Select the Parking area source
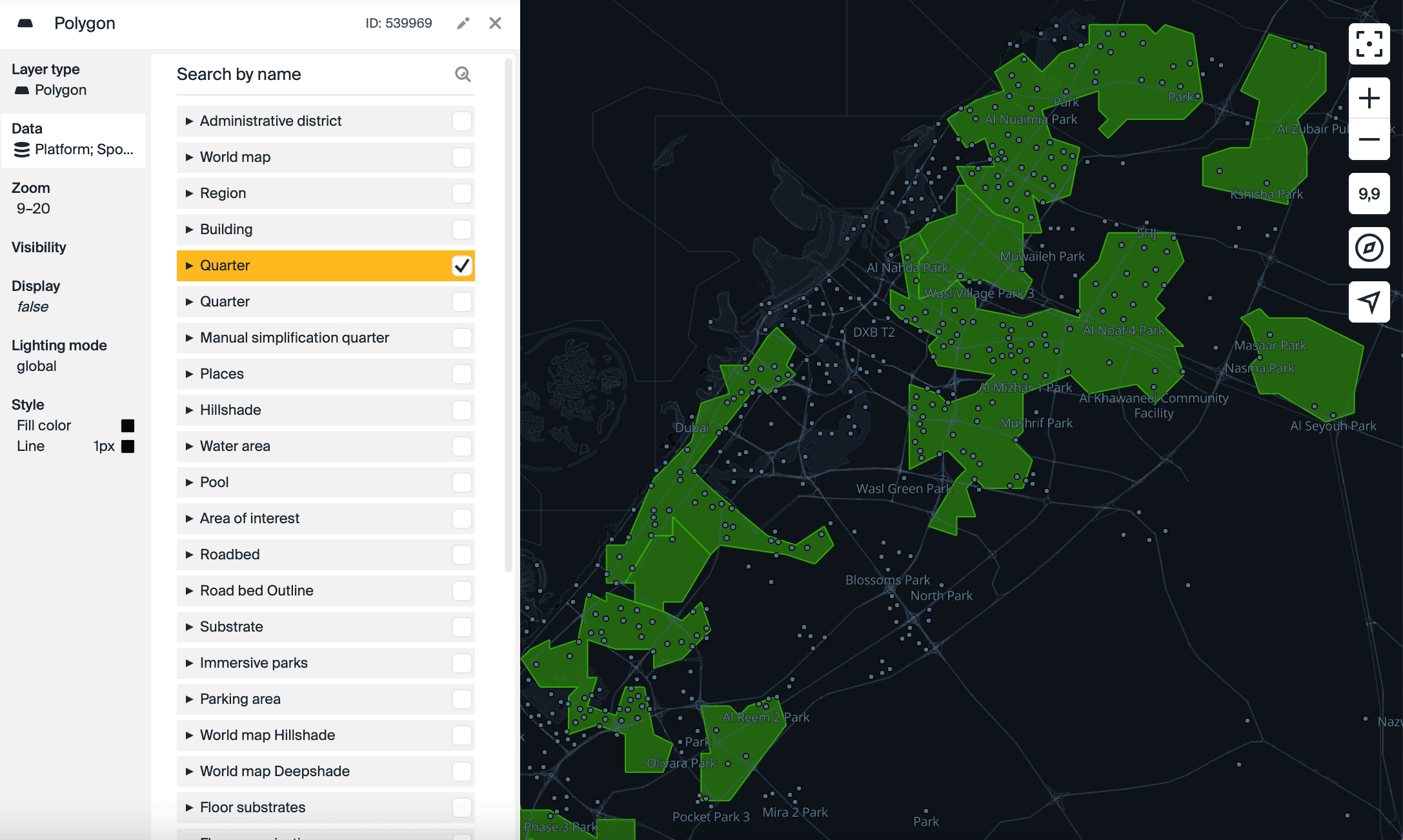 click(240, 699)
